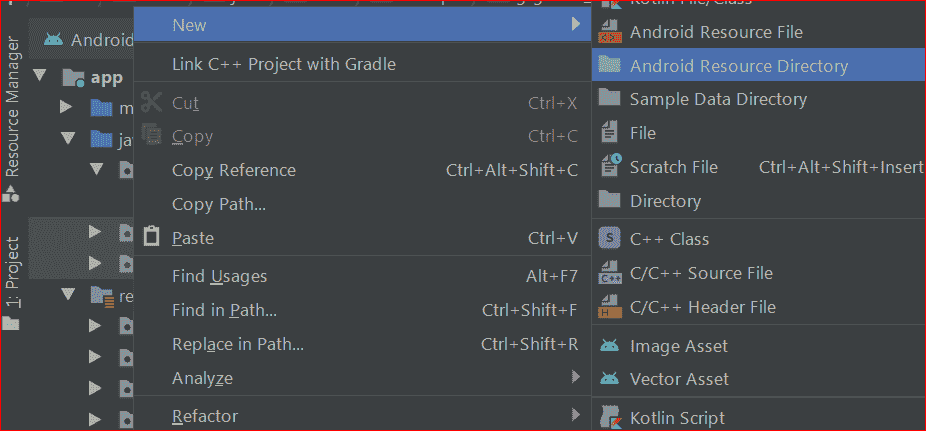Create new Android Resource Directory
This screenshot has width=926, height=431.
758,66
